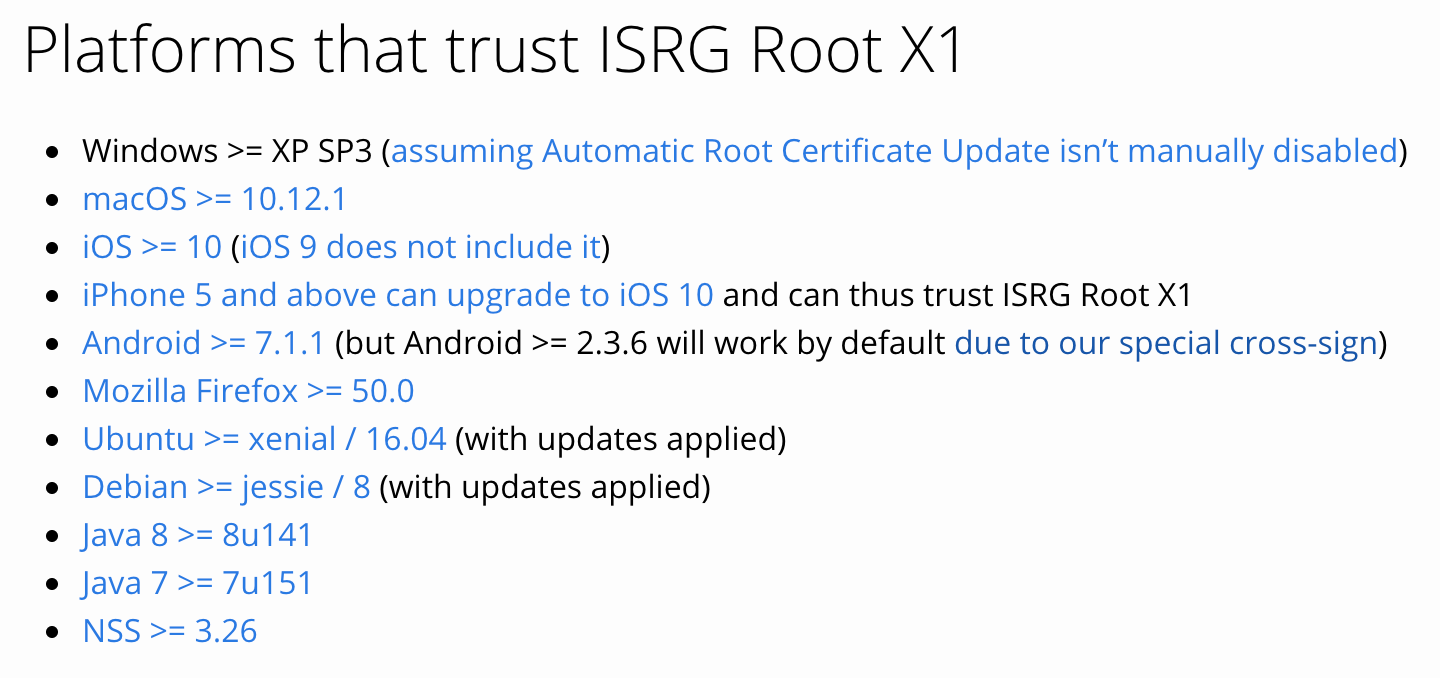Click with updates applied next to Ubuntu
1440x678 pixels.
tap(618, 438)
